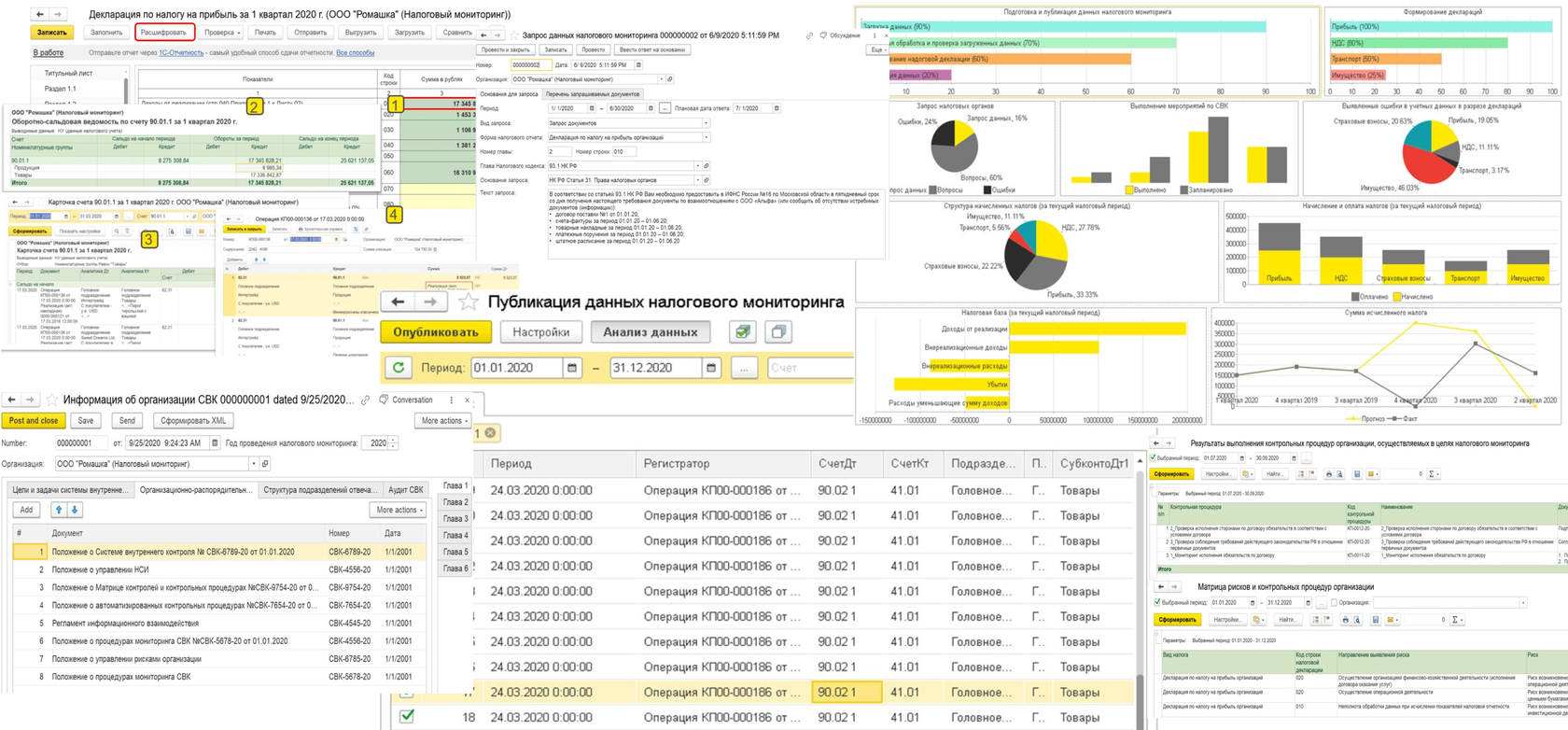Image resolution: width=1568 pixels, height=730 pixels.
Task: Switch to the Основания для запроса tab
Action: [x=509, y=93]
